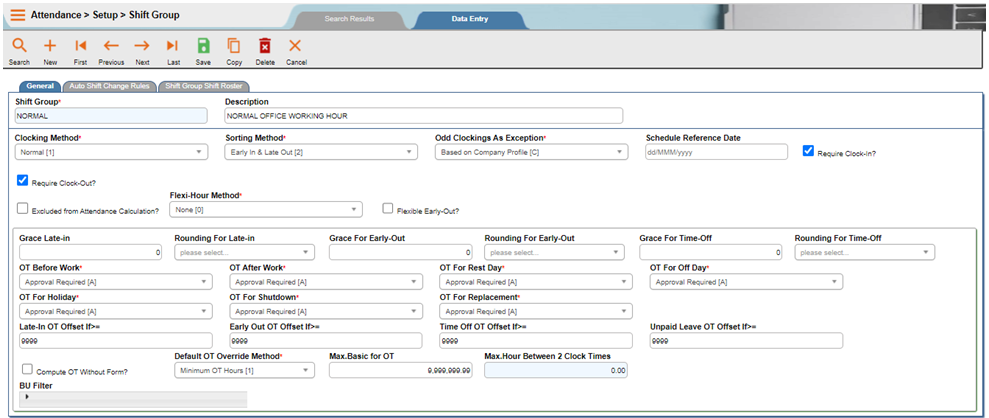
Task: Toggle the Require Clock-Out checkbox
Action: click(22, 181)
